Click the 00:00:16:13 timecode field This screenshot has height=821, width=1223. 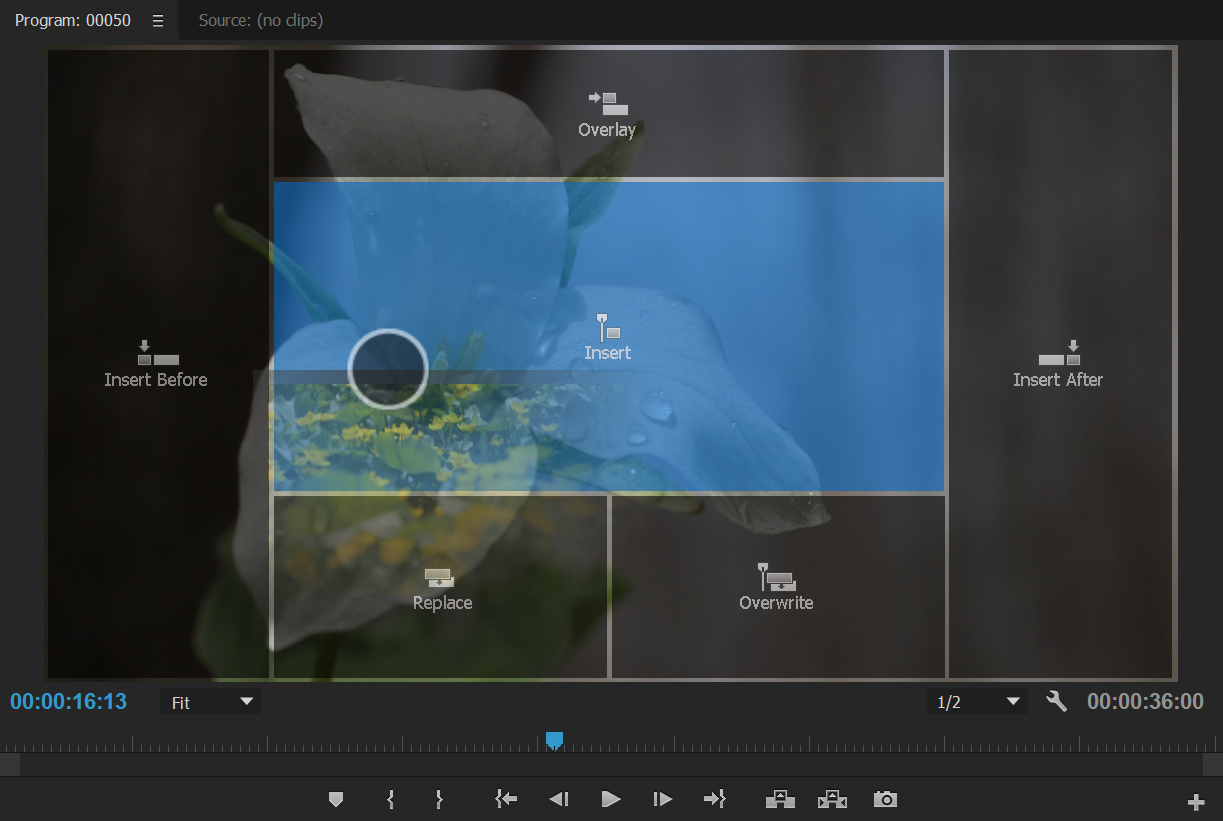pos(68,701)
